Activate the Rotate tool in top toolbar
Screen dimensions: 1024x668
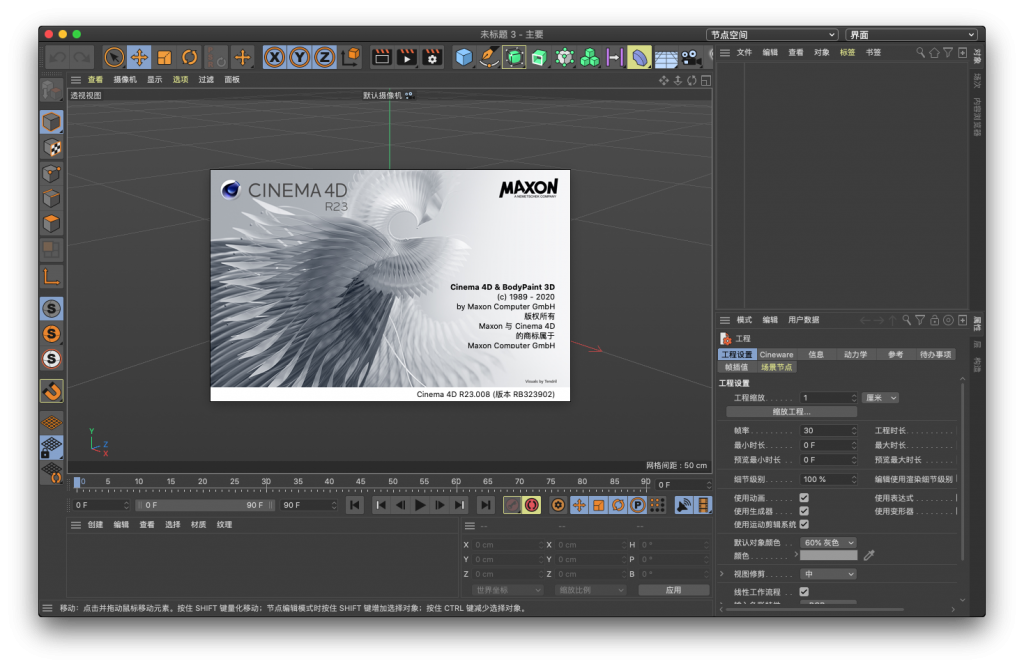pyautogui.click(x=189, y=57)
